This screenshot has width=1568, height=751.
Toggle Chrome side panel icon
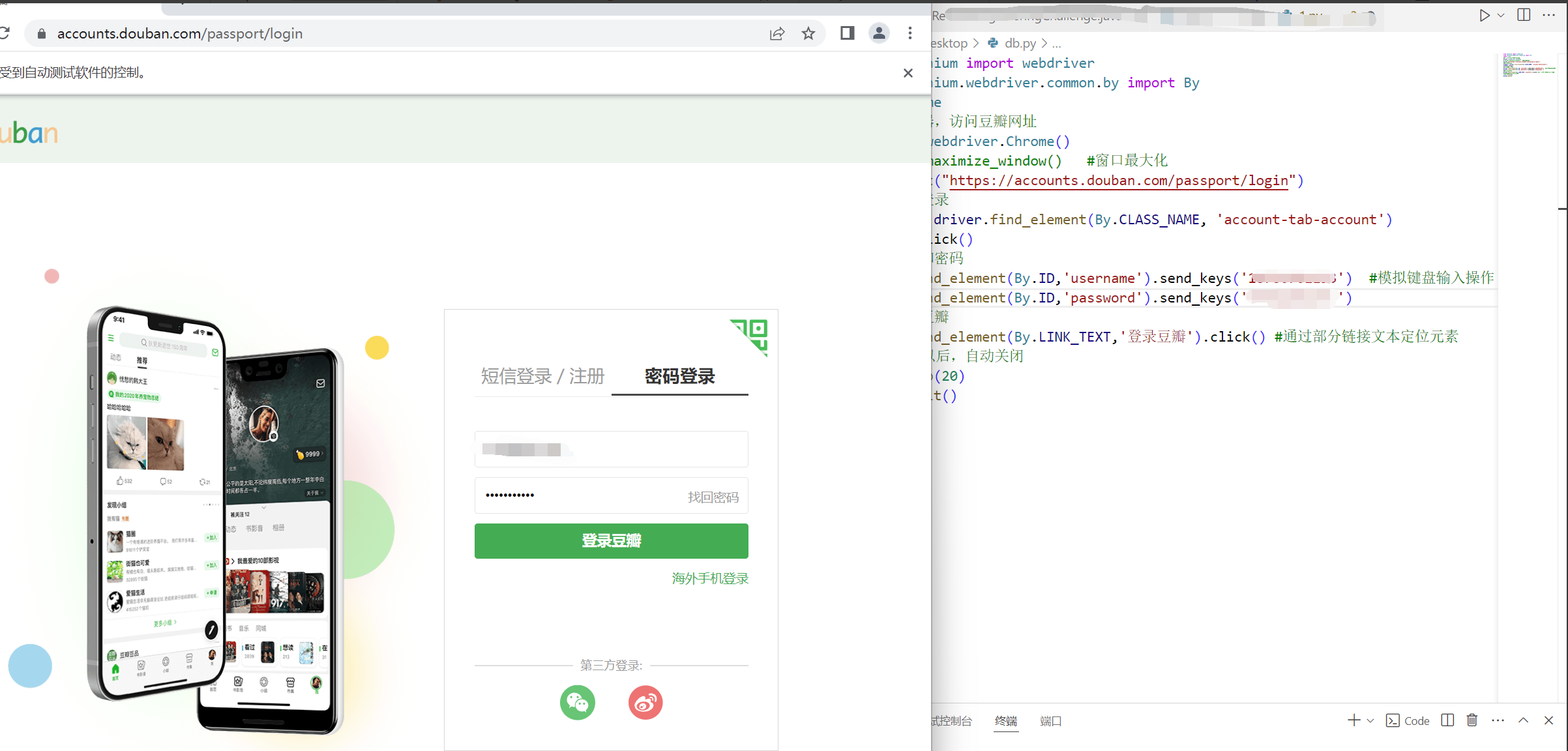pyautogui.click(x=847, y=33)
